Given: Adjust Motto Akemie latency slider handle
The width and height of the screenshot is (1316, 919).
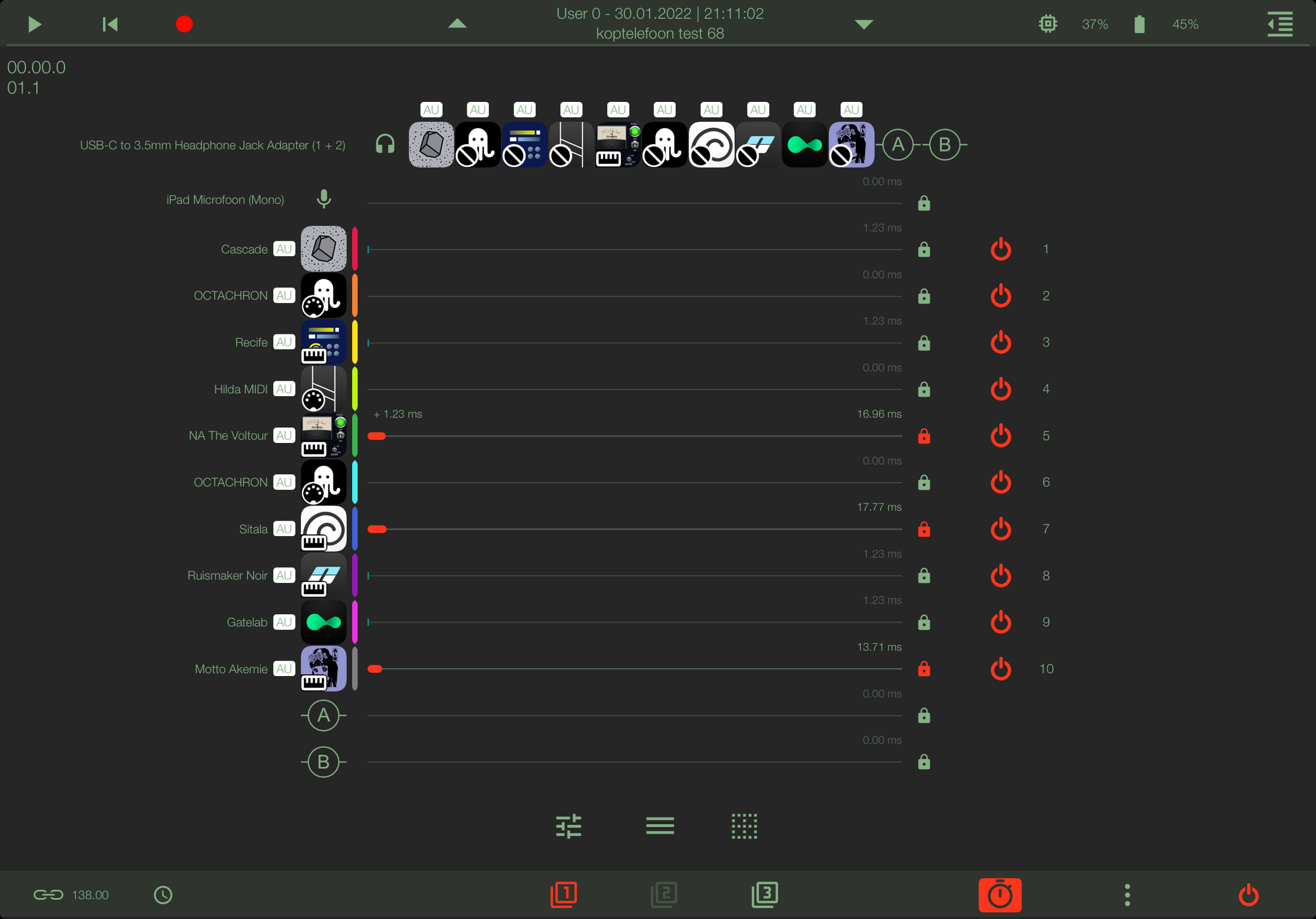Looking at the screenshot, I should pos(375,669).
